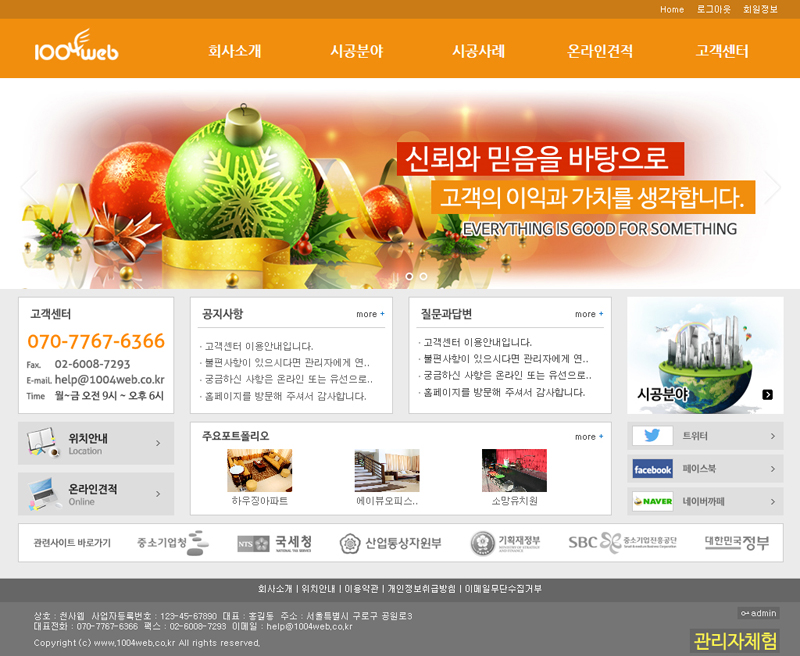Select the first carousel indicator dot
This screenshot has width=800, height=656.
[409, 276]
